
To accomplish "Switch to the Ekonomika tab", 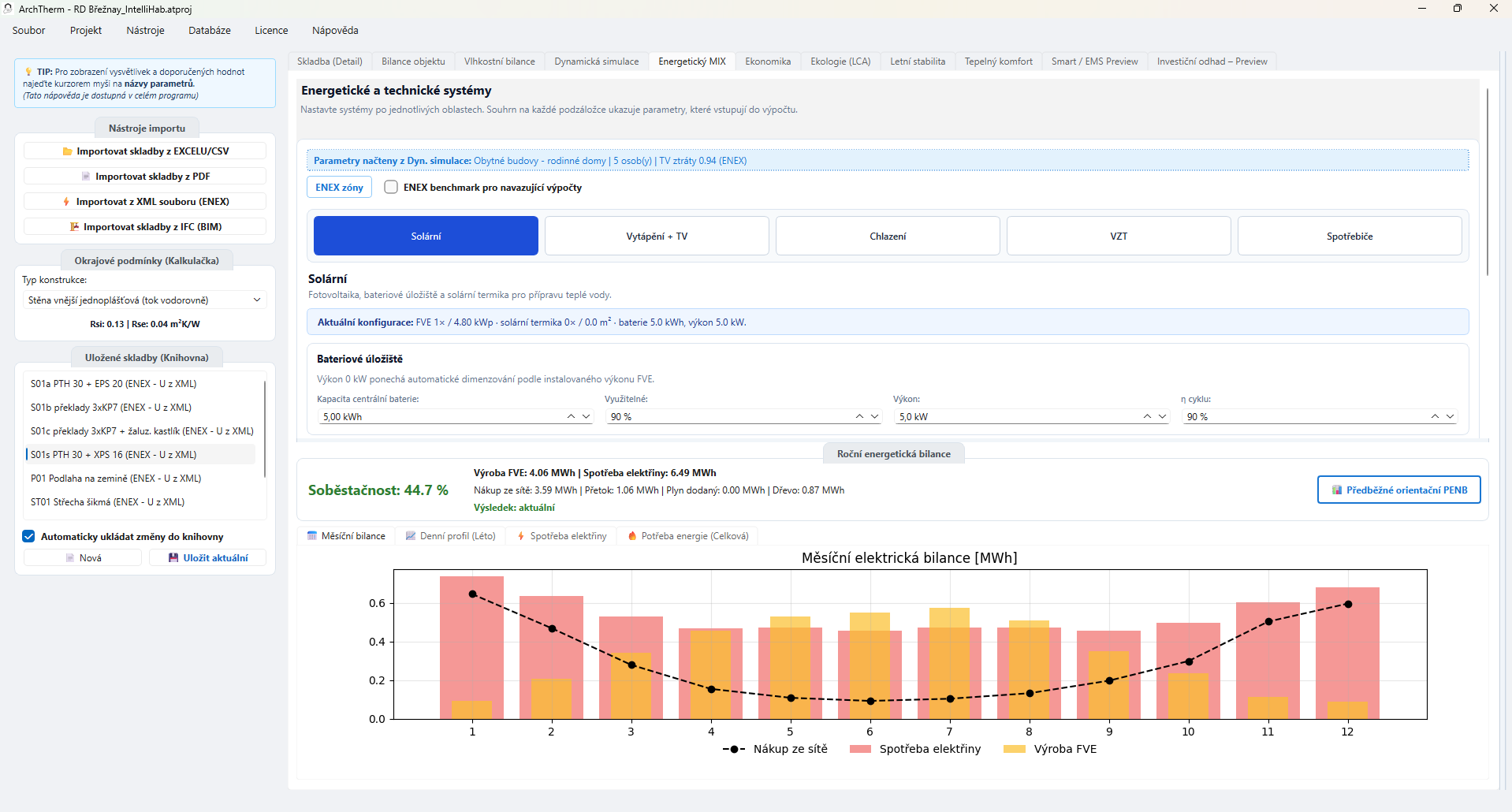I will (x=768, y=61).
